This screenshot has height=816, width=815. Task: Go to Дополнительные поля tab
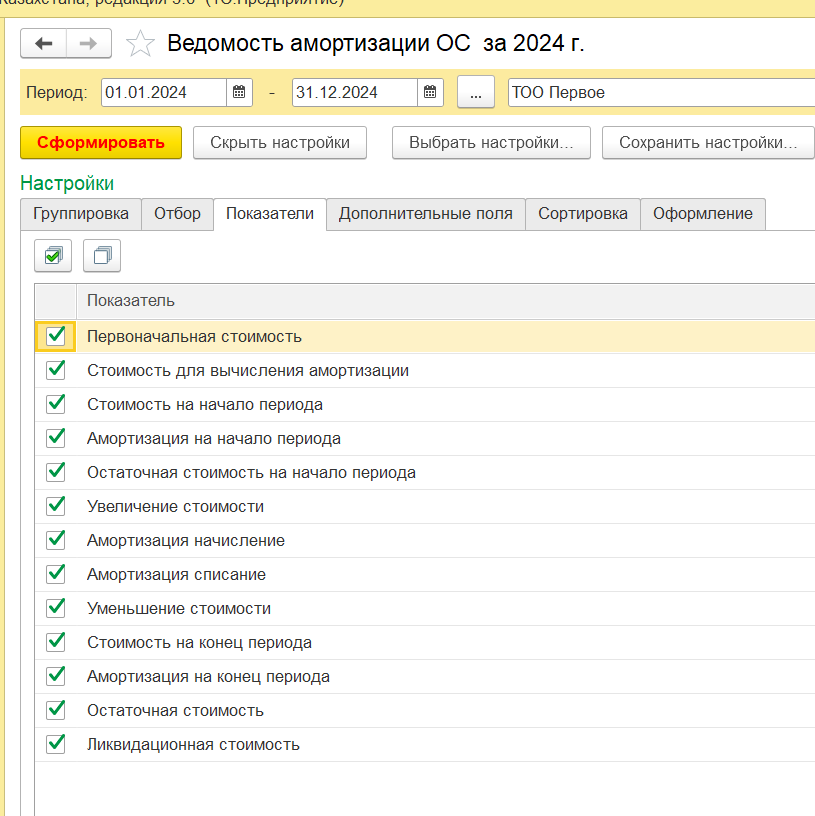click(425, 214)
